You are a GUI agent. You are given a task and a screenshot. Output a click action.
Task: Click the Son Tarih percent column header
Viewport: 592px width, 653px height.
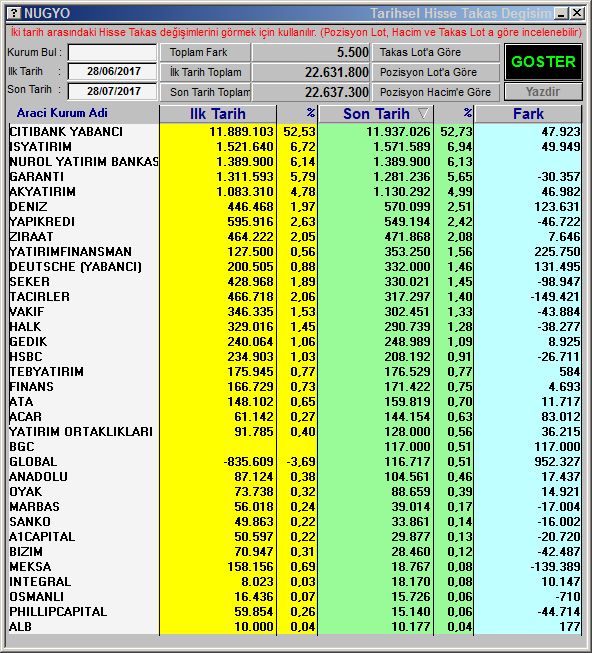(454, 114)
